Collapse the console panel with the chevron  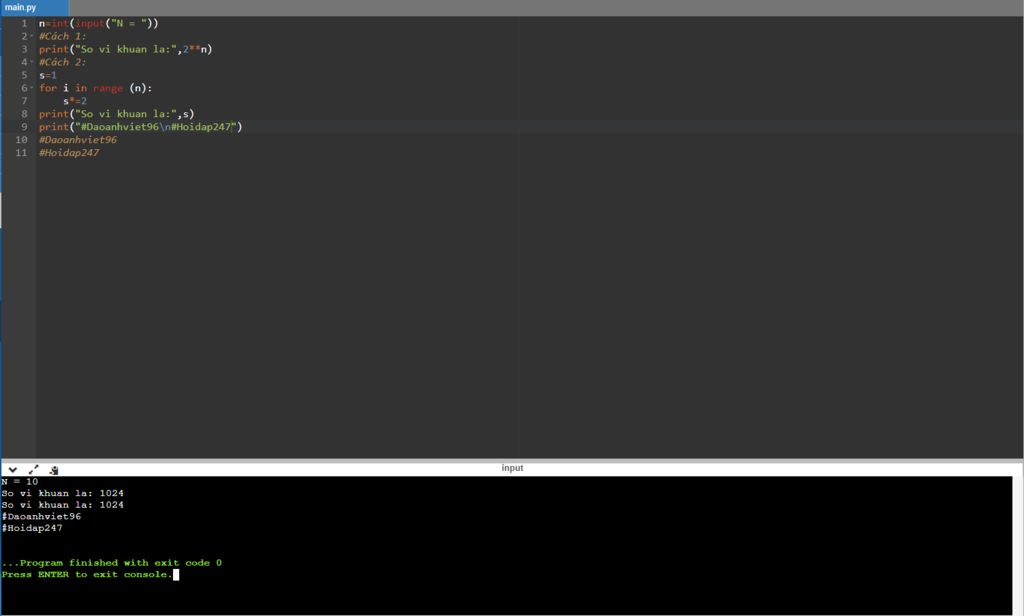[x=13, y=469]
